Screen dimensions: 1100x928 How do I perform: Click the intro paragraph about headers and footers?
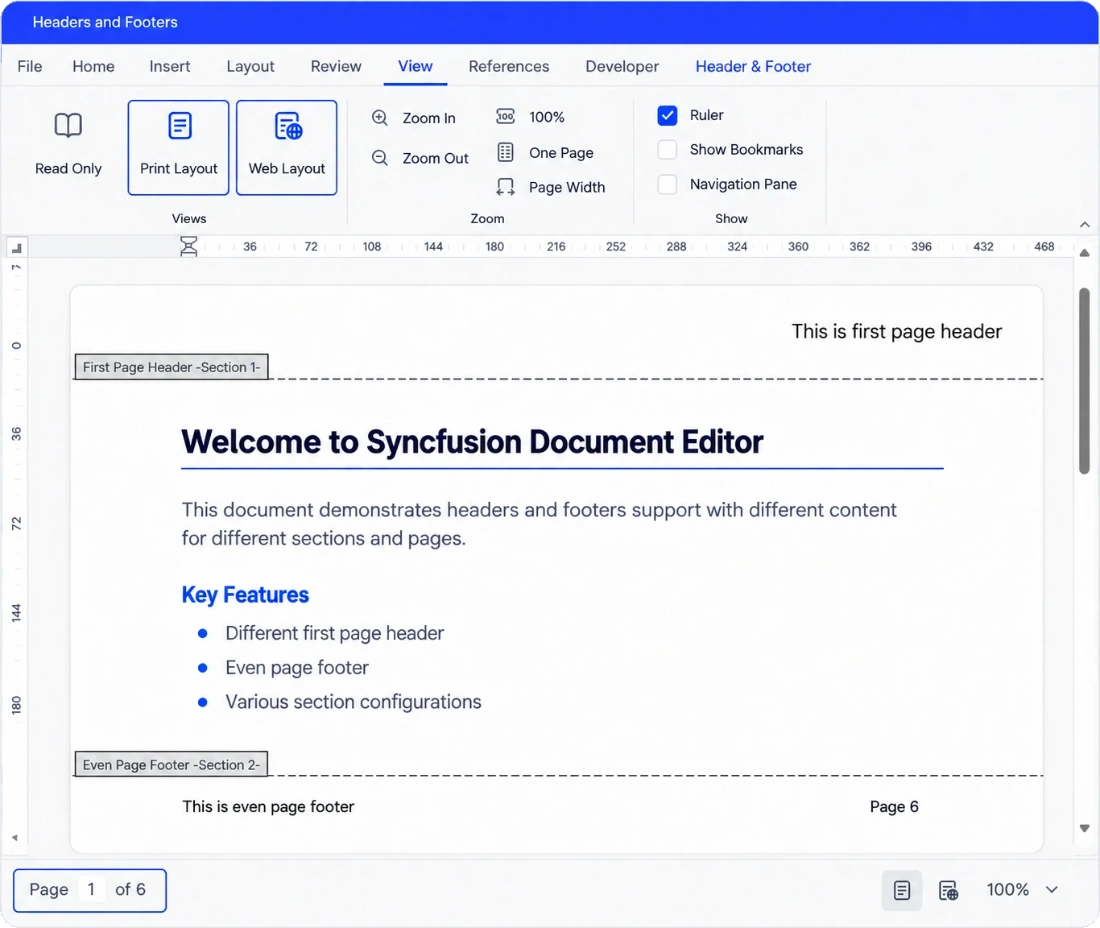[x=539, y=524]
